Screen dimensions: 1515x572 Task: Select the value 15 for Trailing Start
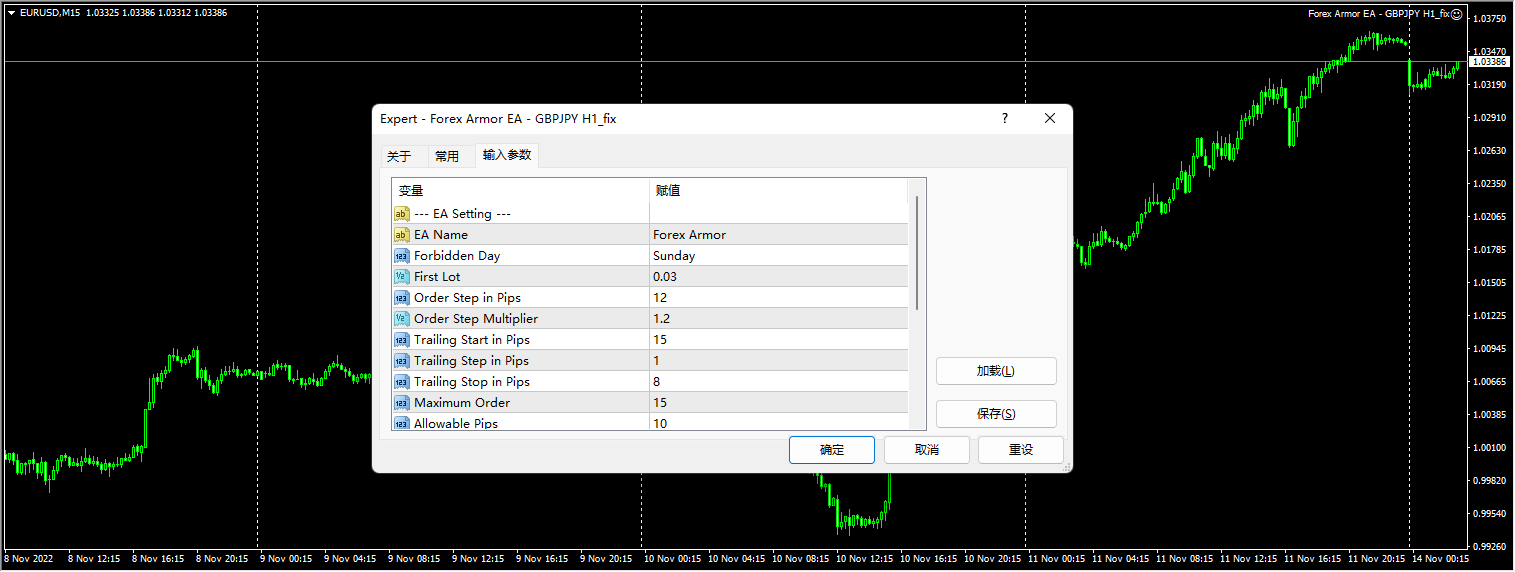click(779, 340)
